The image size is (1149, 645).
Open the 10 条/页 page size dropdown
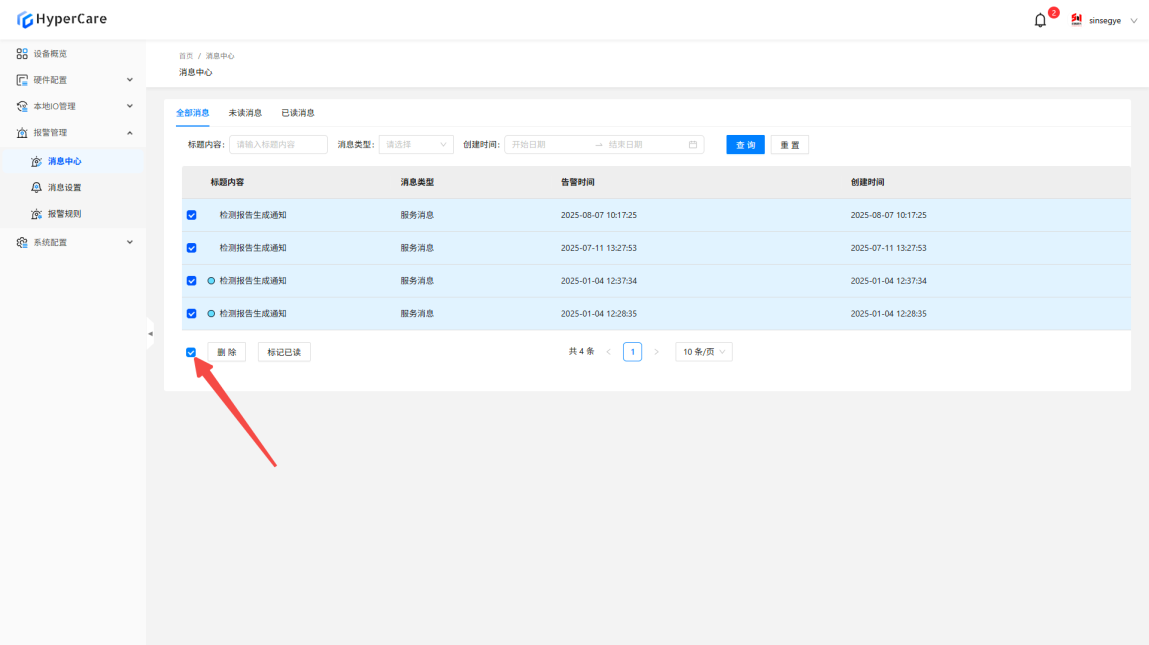[x=704, y=352]
